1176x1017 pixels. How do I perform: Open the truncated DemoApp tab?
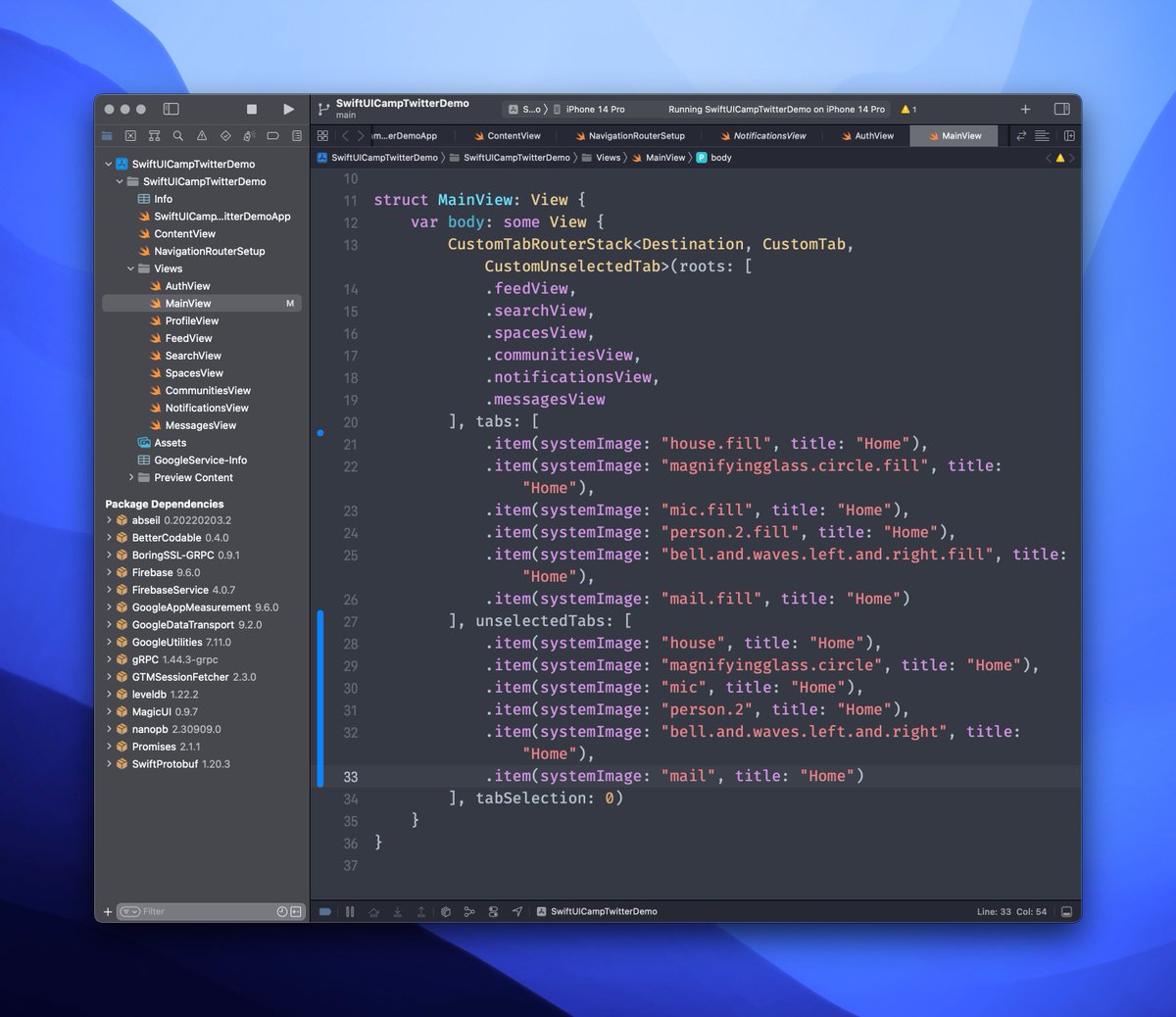(406, 136)
